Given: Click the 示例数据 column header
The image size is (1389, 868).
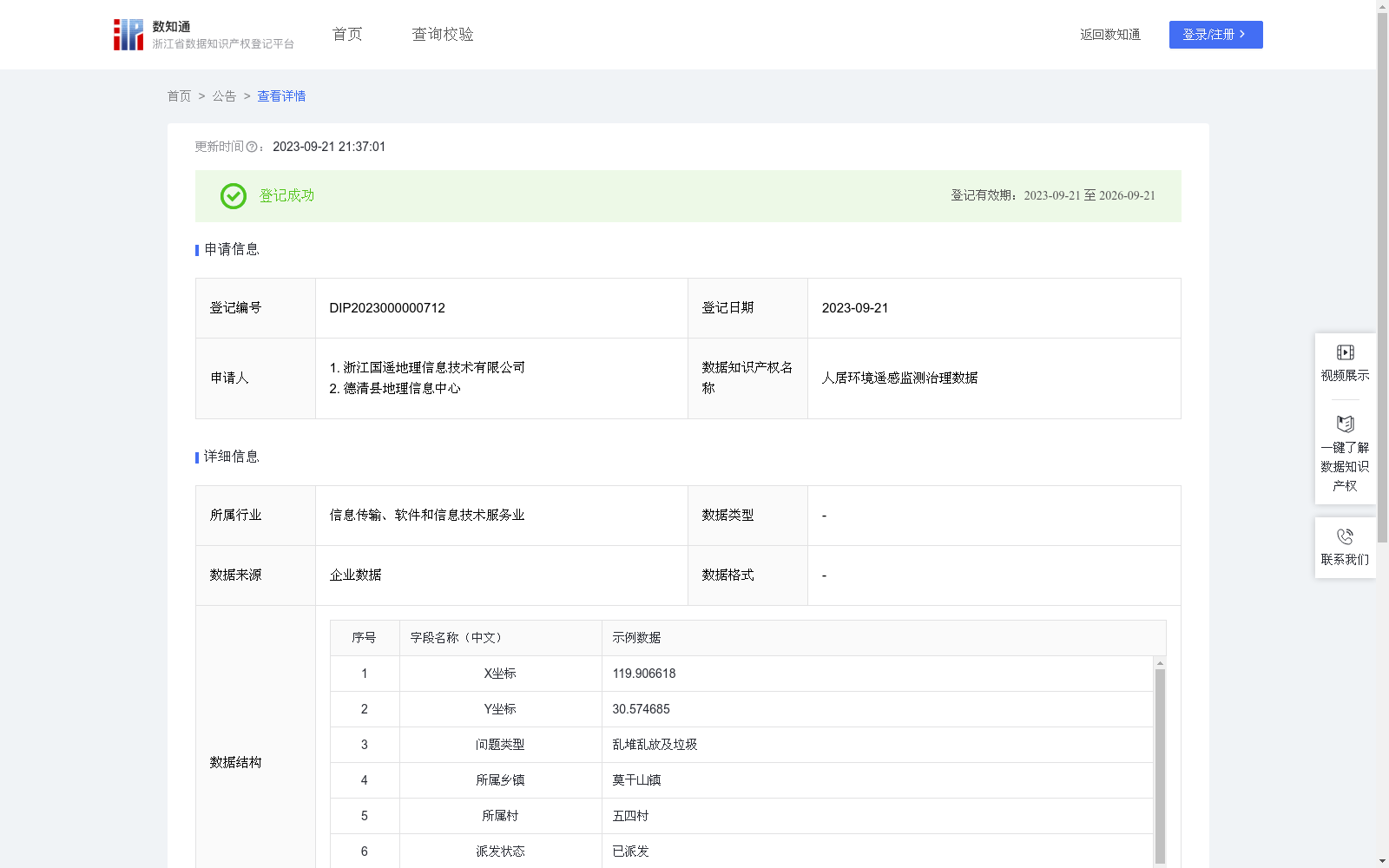Looking at the screenshot, I should 884,638.
